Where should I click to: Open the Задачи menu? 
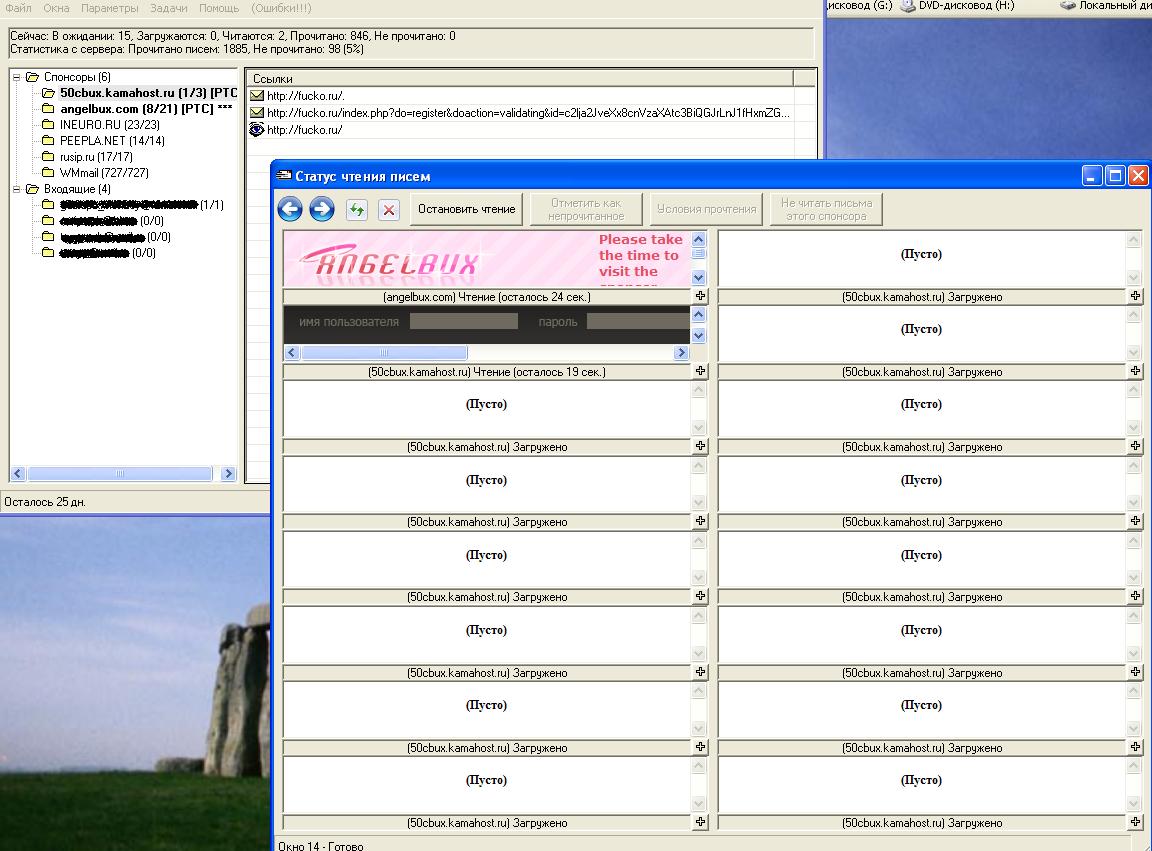[168, 8]
